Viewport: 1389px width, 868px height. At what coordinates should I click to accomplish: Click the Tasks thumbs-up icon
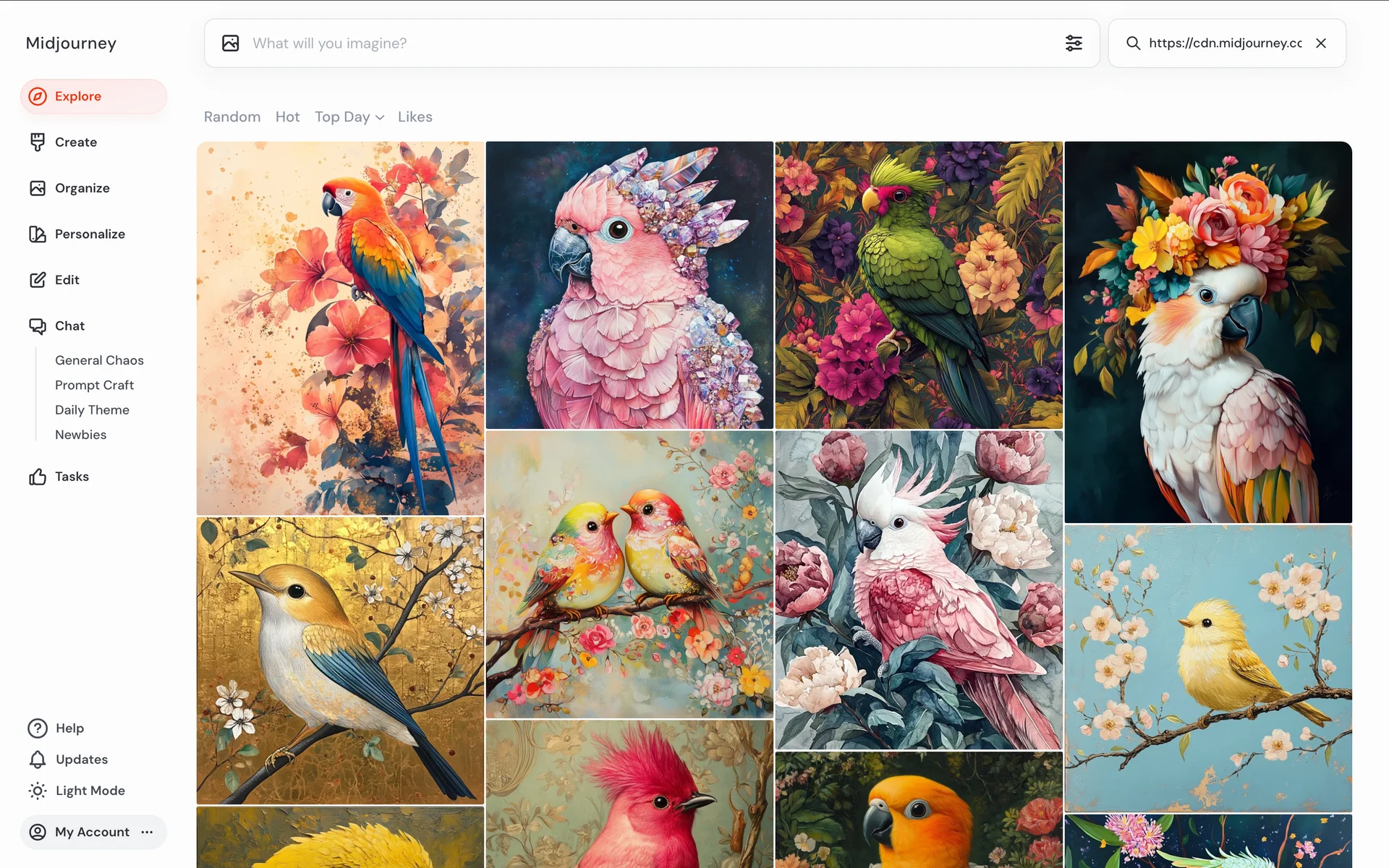coord(38,477)
